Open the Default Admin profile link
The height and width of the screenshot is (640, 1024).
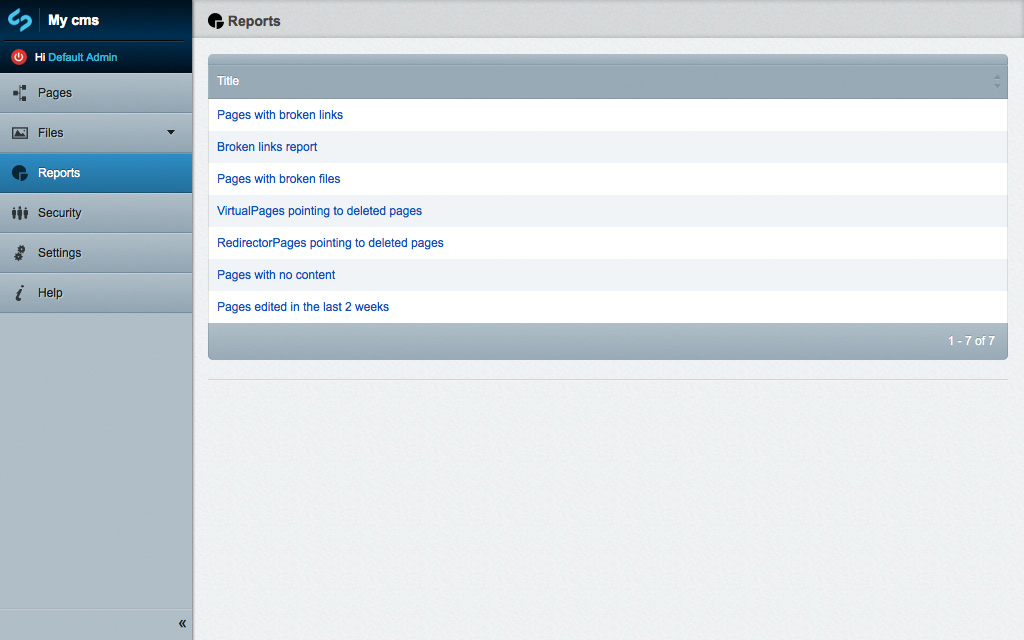[83, 57]
